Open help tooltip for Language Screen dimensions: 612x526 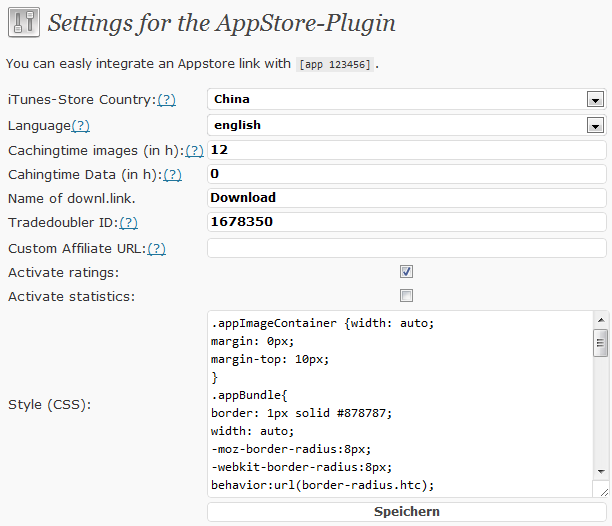[x=80, y=126]
